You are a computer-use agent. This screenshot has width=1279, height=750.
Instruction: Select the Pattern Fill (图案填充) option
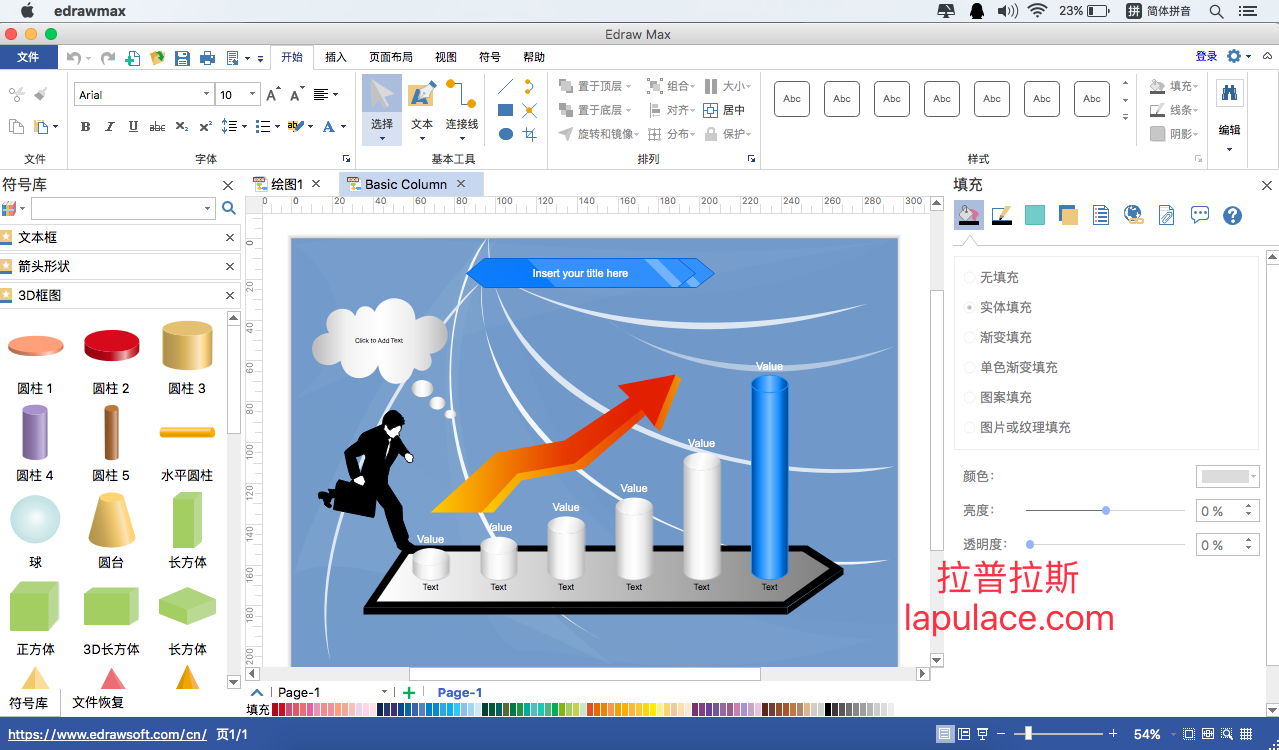click(996, 397)
